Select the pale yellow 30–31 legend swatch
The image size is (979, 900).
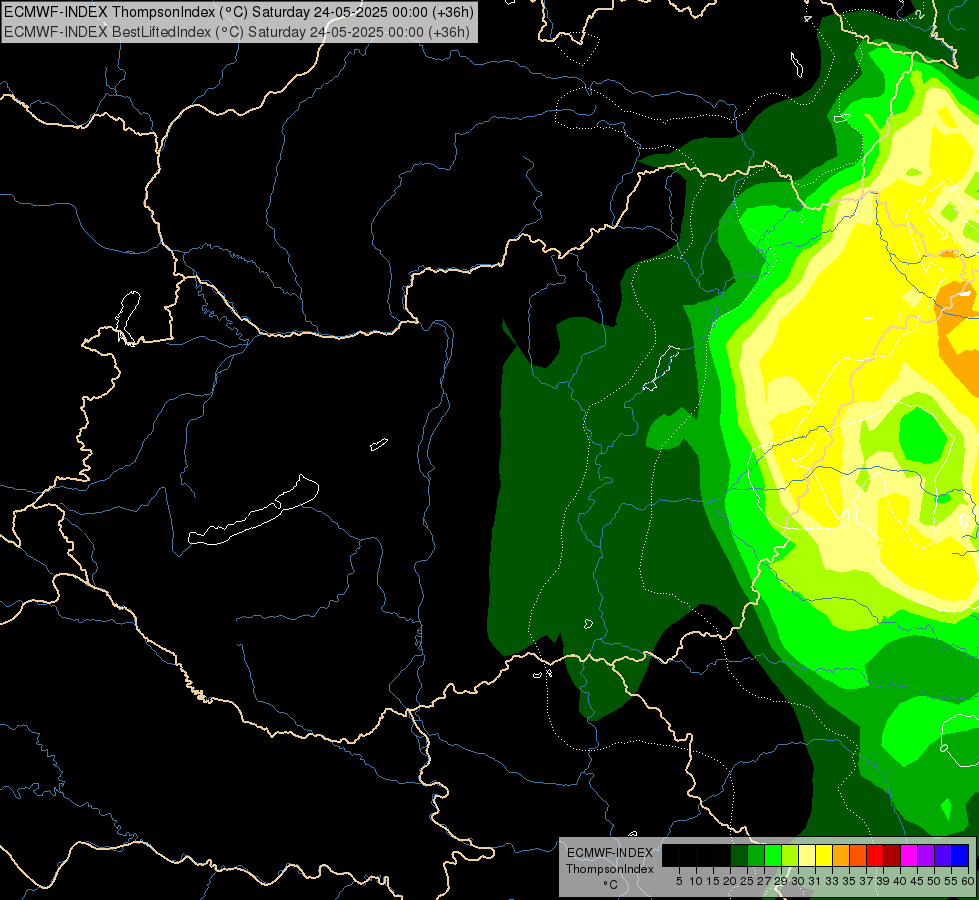click(807, 855)
